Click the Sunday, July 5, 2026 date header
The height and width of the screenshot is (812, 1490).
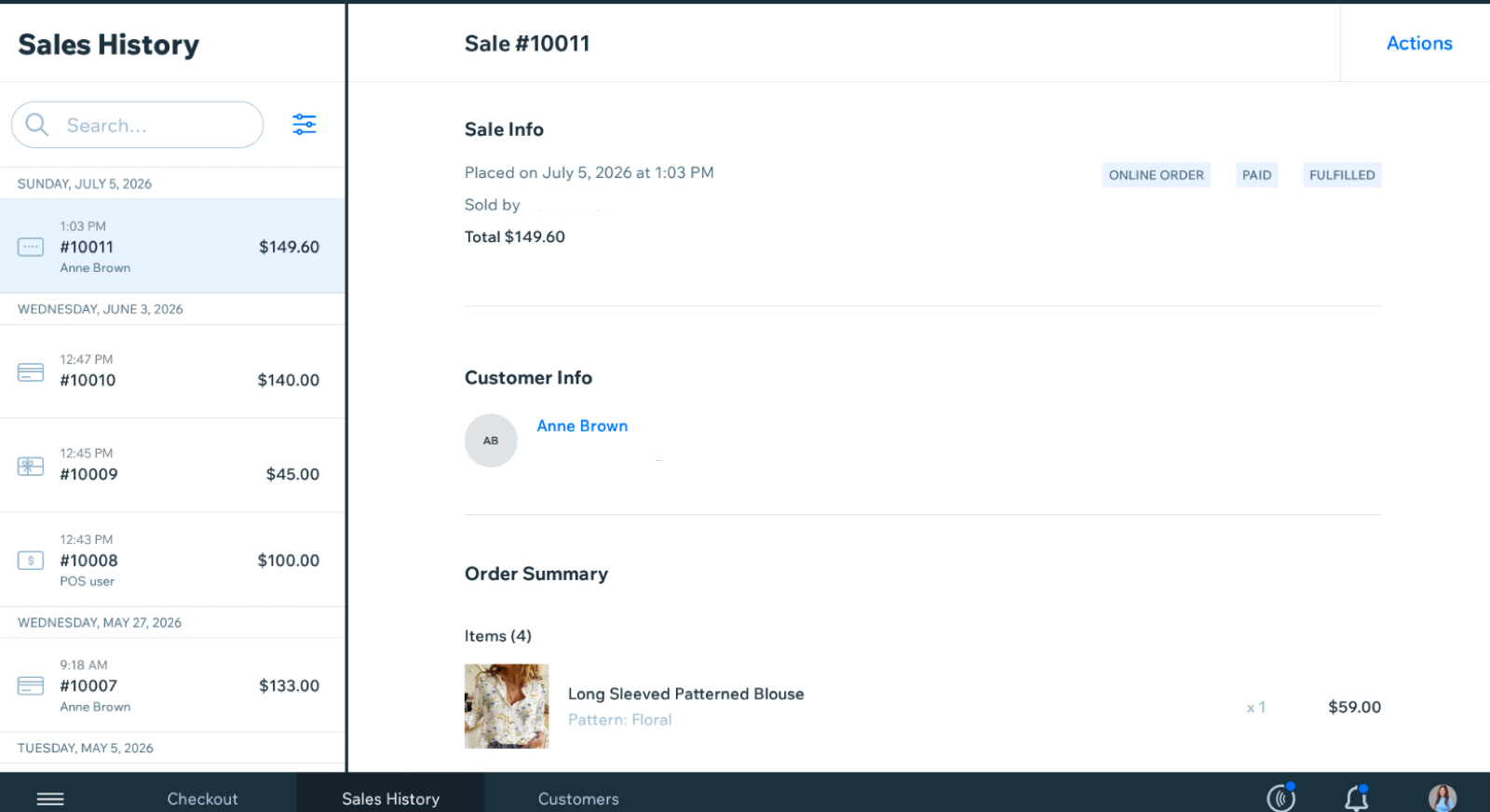click(85, 183)
